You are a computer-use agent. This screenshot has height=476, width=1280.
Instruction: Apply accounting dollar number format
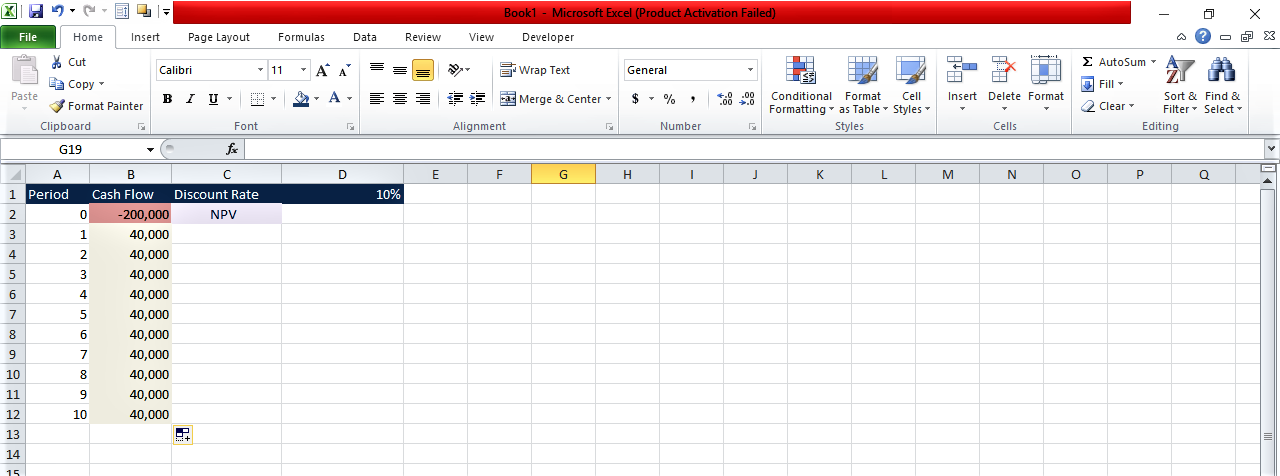tap(635, 99)
